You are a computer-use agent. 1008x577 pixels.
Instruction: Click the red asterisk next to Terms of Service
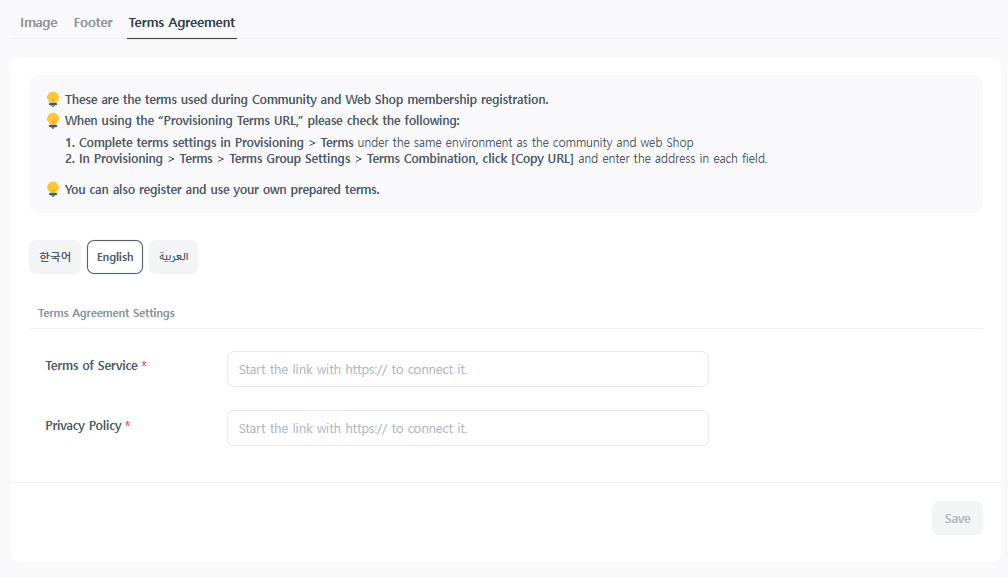(x=144, y=364)
